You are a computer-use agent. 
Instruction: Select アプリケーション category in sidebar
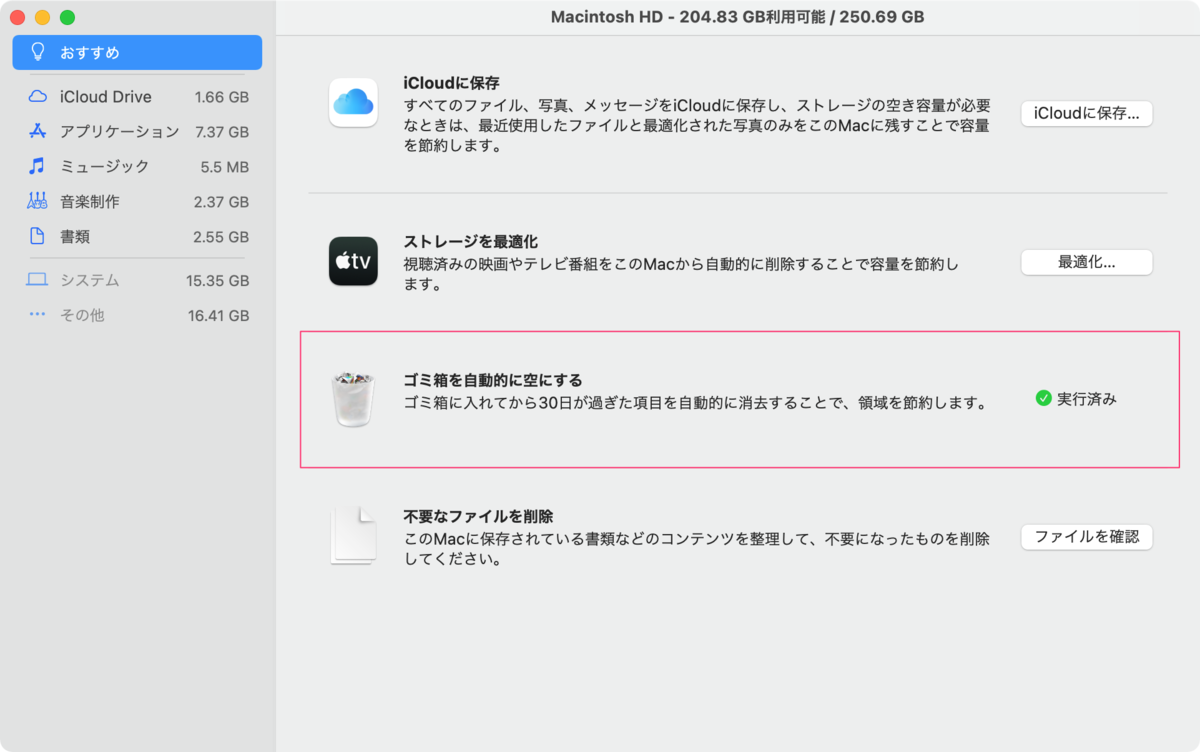tap(137, 131)
